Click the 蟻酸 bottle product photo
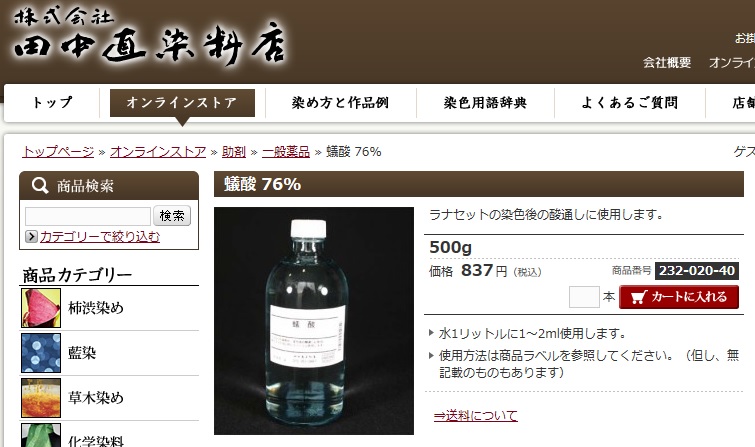 pyautogui.click(x=314, y=321)
